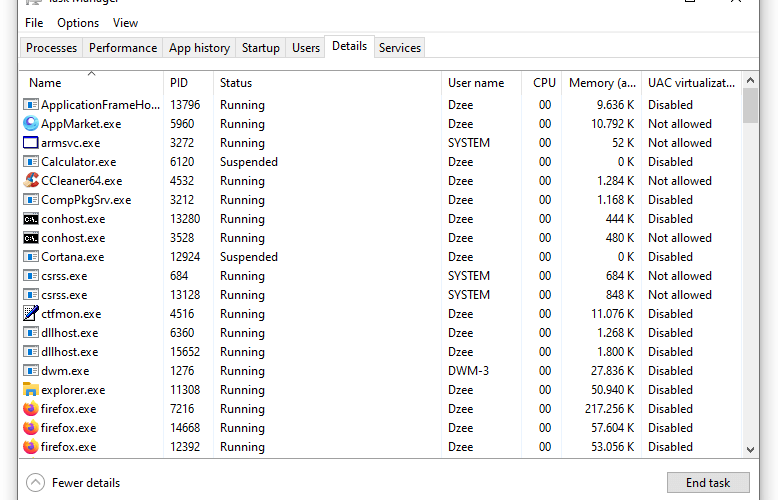
Task: Collapse view with Fewer details arrow
Action: tap(35, 482)
